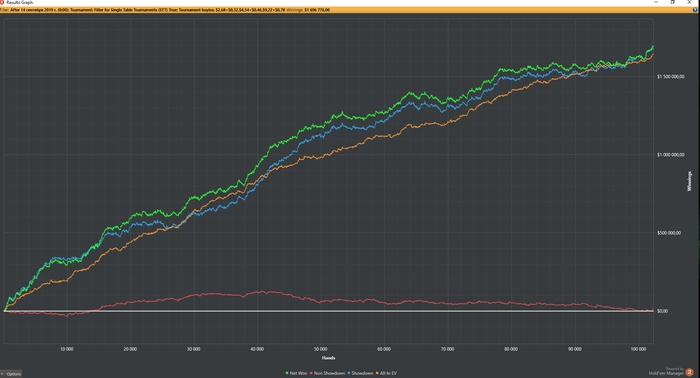Click the 100 000 hands axis label
700x378 pixels.
pos(638,349)
